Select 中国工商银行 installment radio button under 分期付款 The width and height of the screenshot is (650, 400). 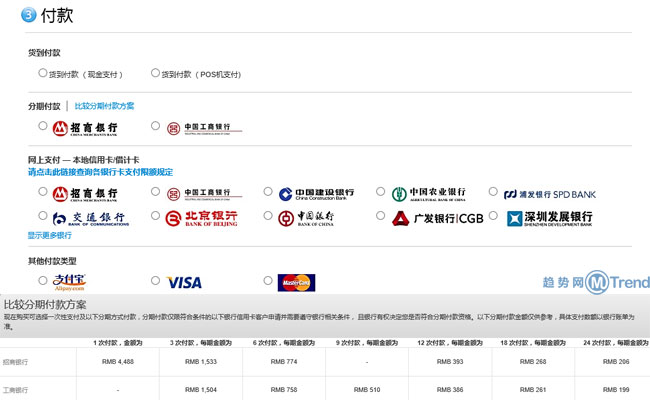pos(155,126)
